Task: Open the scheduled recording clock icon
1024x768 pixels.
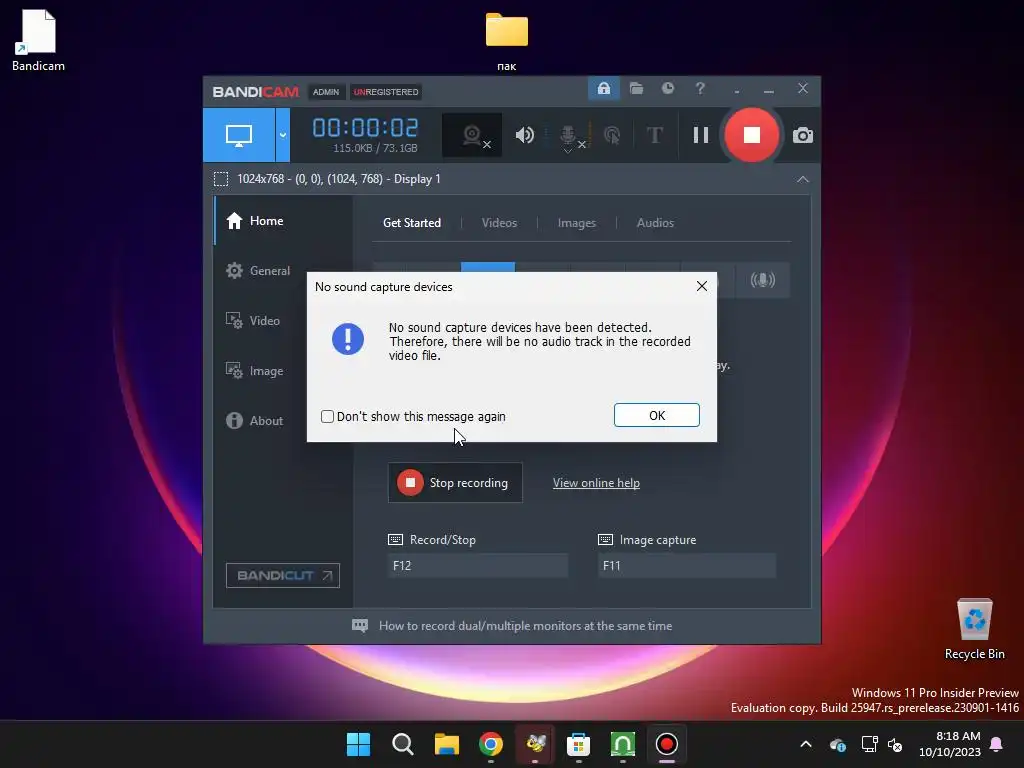Action: click(667, 88)
